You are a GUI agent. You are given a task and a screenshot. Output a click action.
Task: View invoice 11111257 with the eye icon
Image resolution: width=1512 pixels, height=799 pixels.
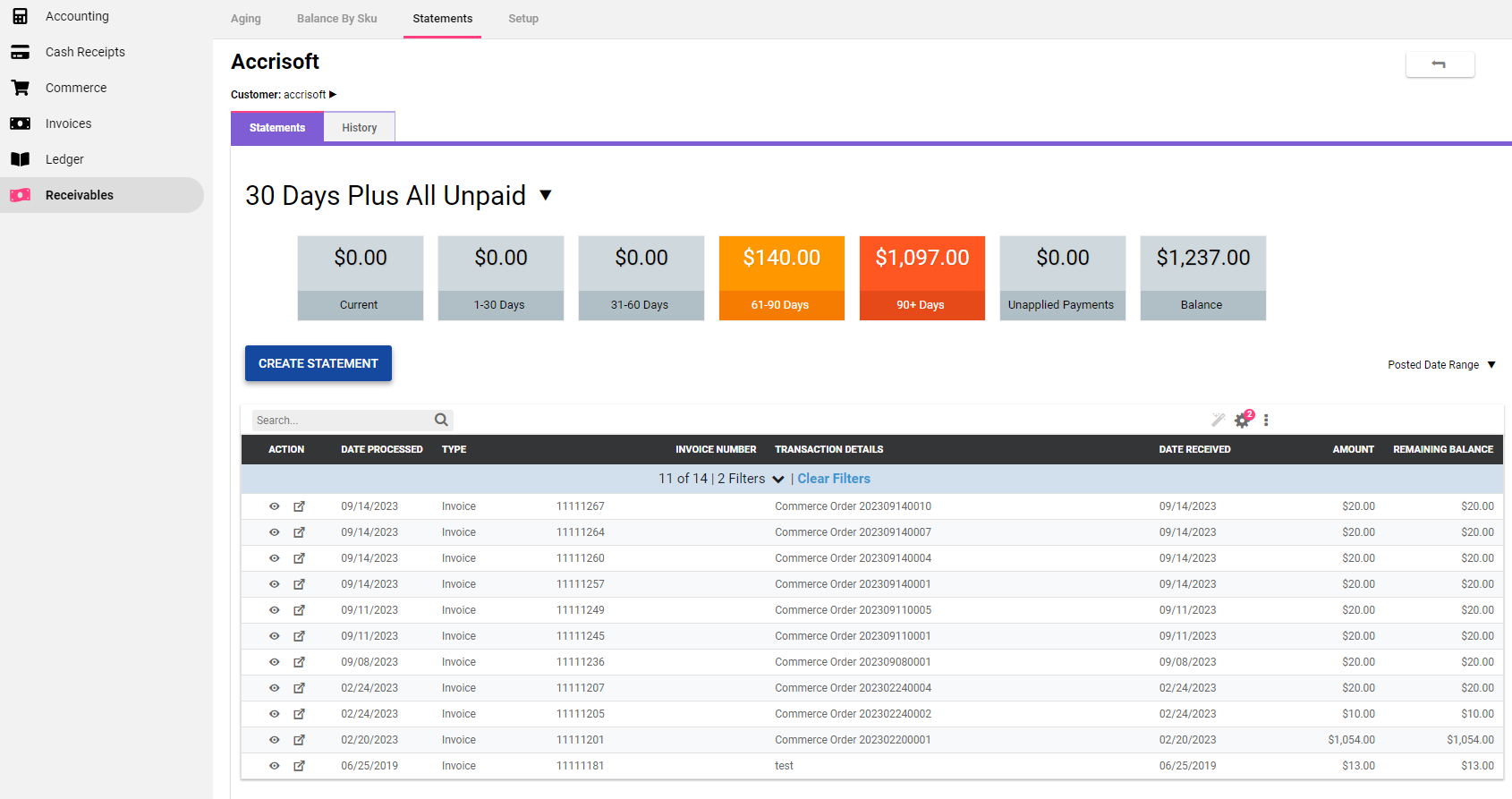[x=275, y=584]
